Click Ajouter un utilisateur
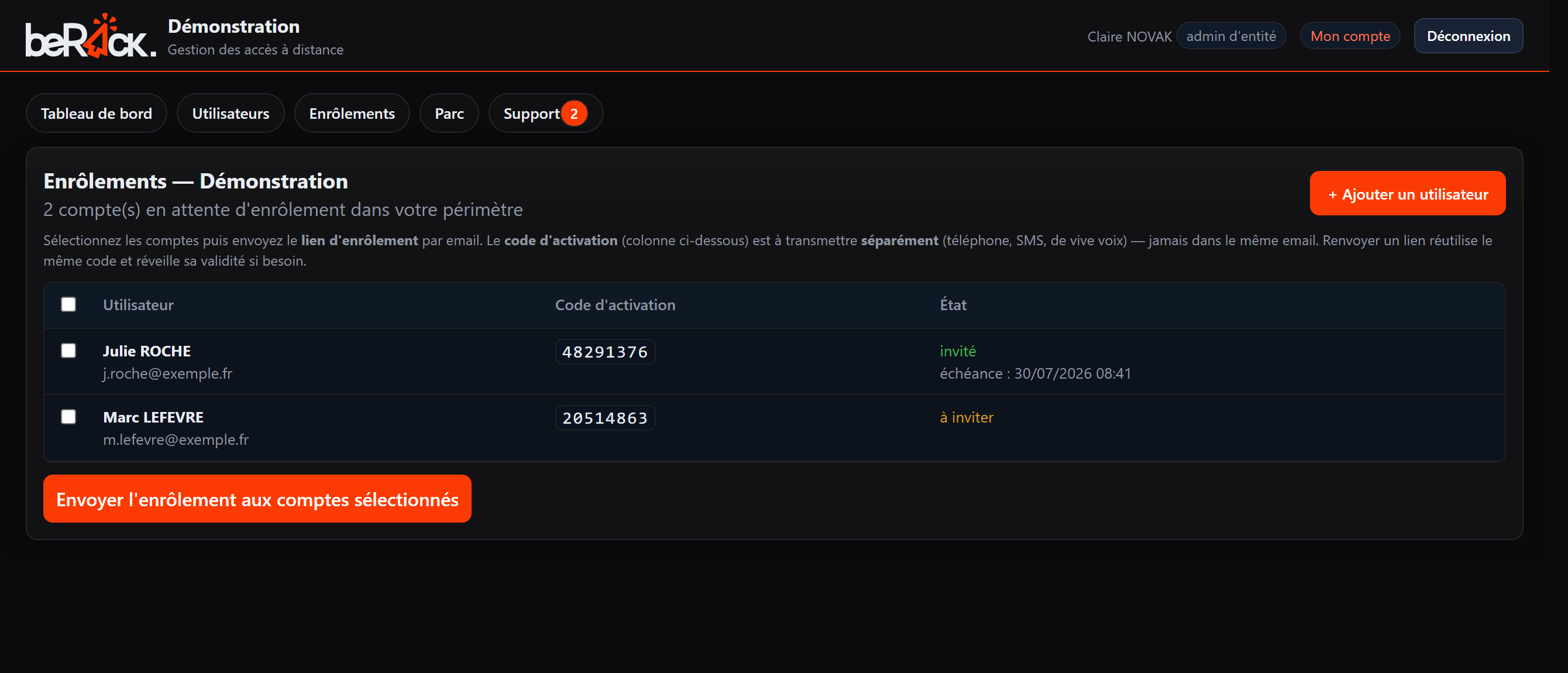The image size is (1568, 673). 1407,194
